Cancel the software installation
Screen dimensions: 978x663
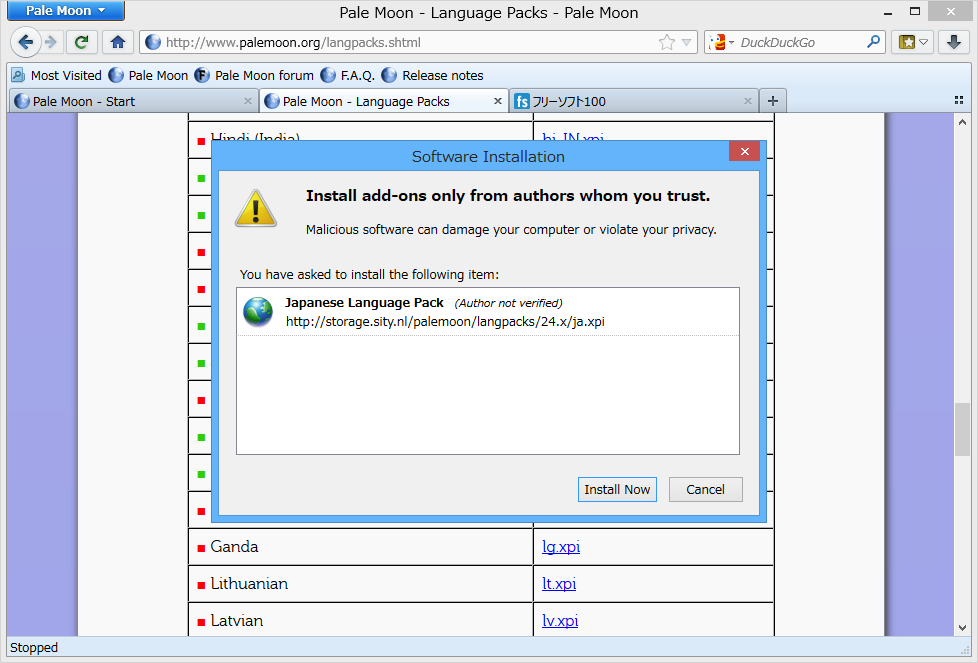coord(705,490)
